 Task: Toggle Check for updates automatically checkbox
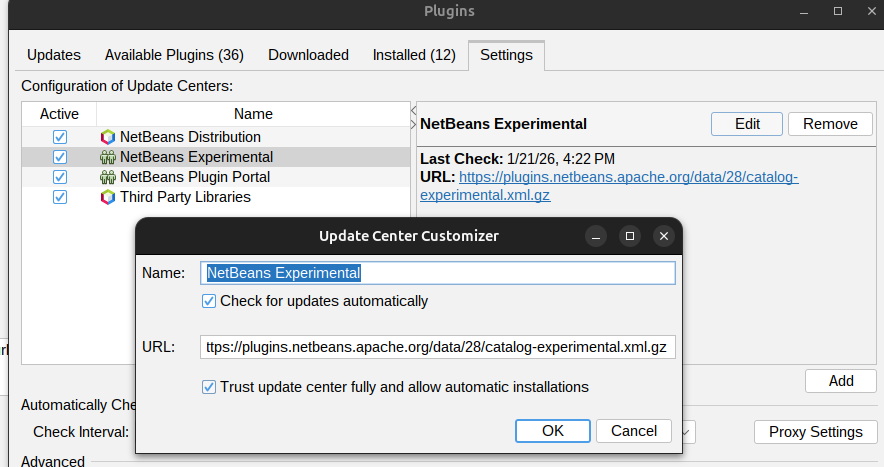pyautogui.click(x=209, y=301)
